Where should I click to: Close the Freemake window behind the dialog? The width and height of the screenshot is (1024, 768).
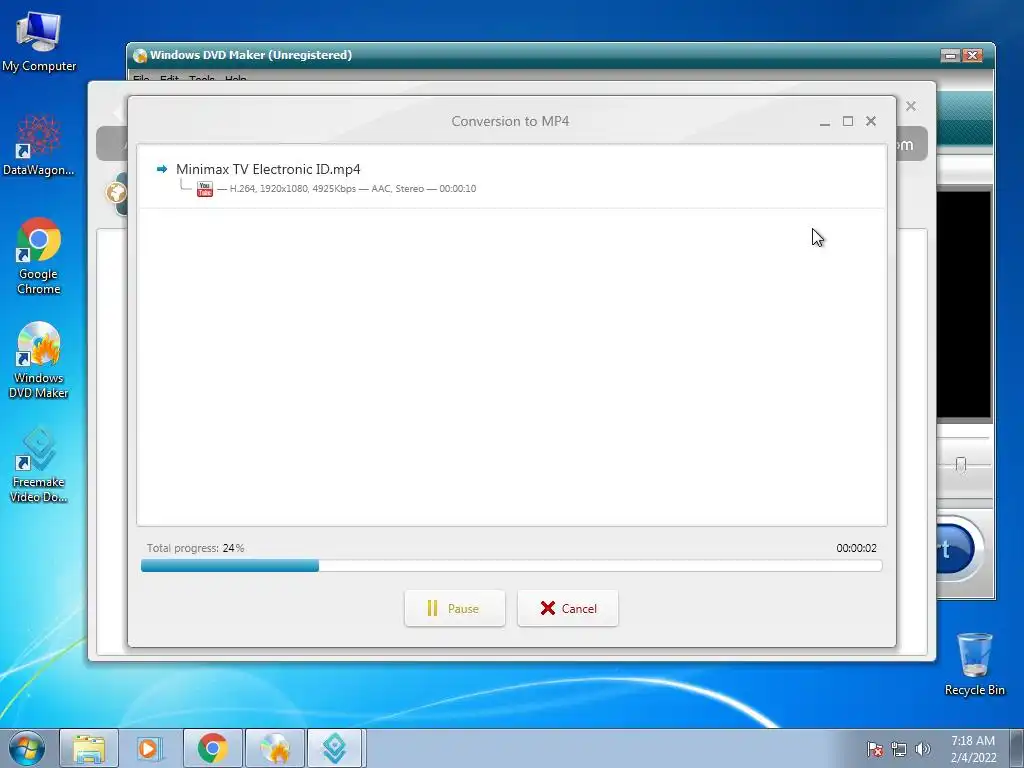click(911, 106)
